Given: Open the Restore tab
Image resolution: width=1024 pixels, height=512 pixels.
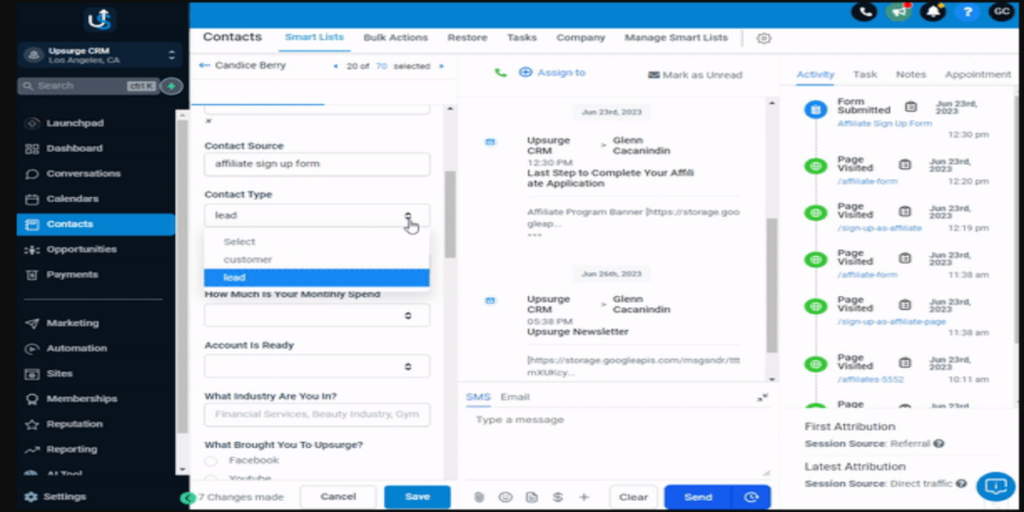Looking at the screenshot, I should 467,38.
